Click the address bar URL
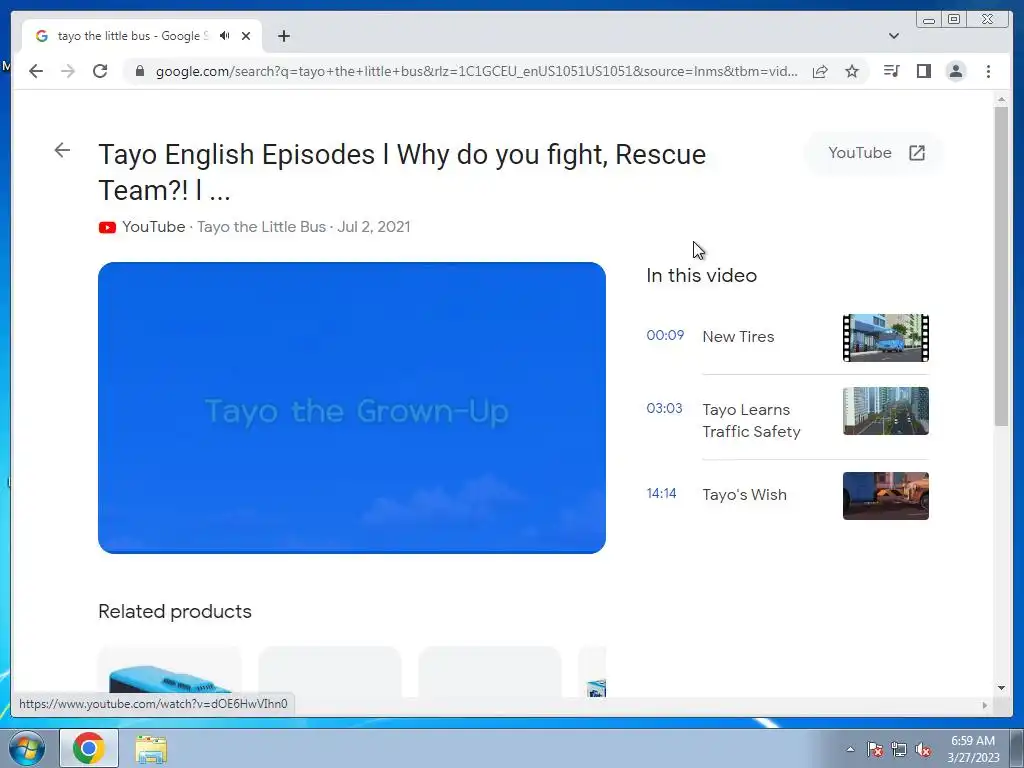1024x768 pixels. (476, 71)
